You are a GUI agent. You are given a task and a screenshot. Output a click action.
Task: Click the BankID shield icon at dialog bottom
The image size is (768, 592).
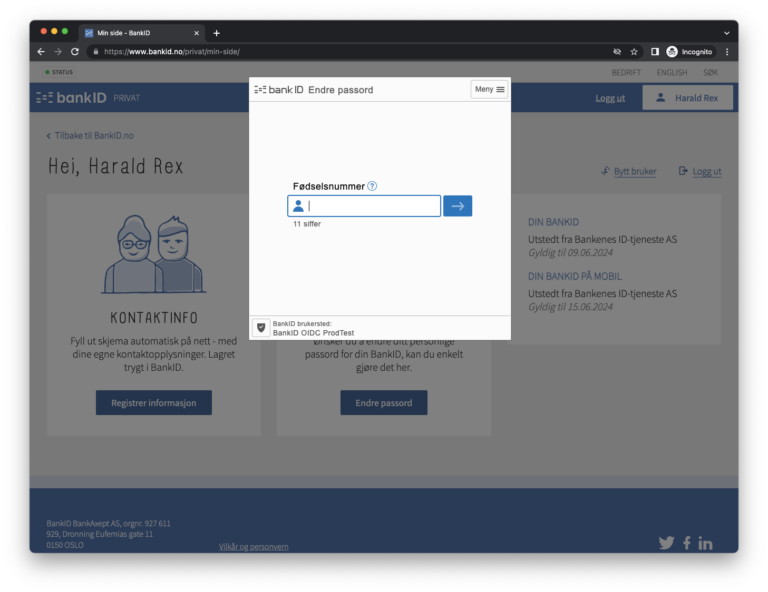click(x=261, y=328)
